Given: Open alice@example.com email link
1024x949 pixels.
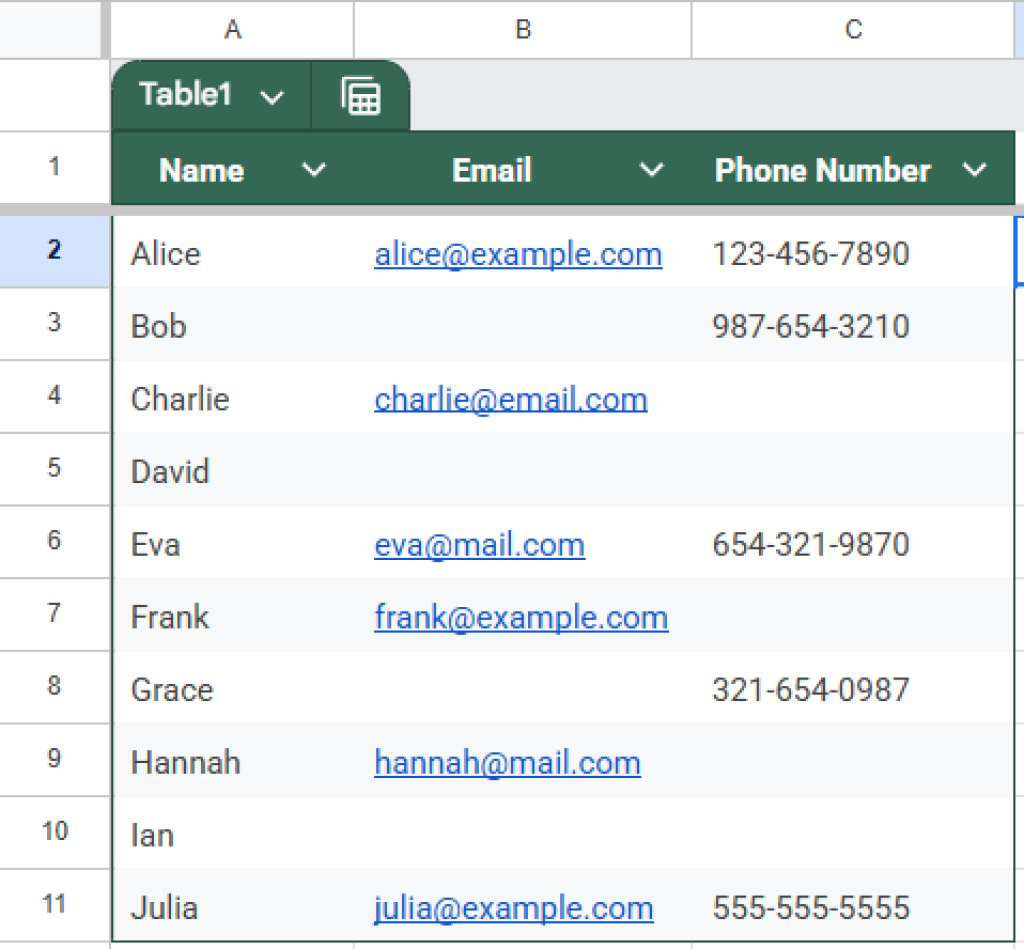Looking at the screenshot, I should (518, 254).
